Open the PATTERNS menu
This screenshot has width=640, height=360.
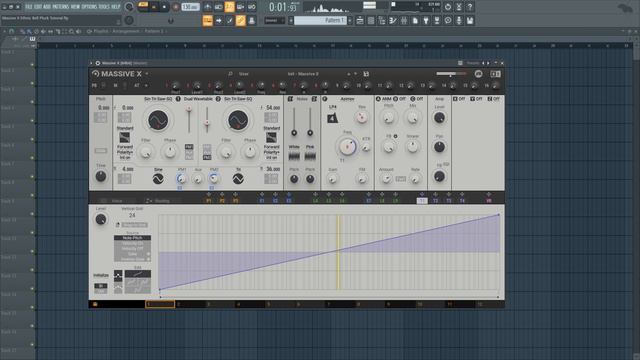click(x=61, y=7)
